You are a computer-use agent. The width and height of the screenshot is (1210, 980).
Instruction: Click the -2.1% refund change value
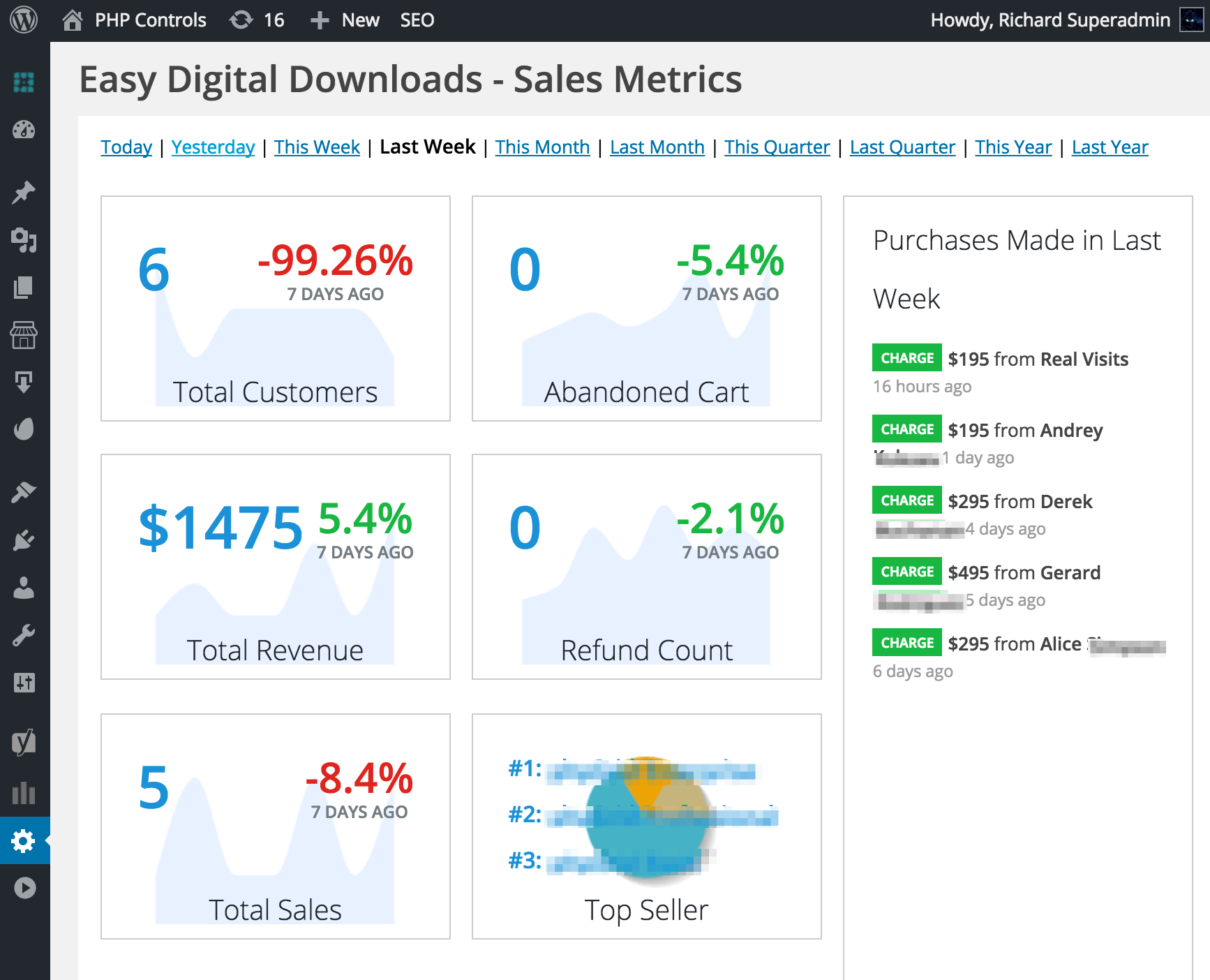[x=730, y=519]
